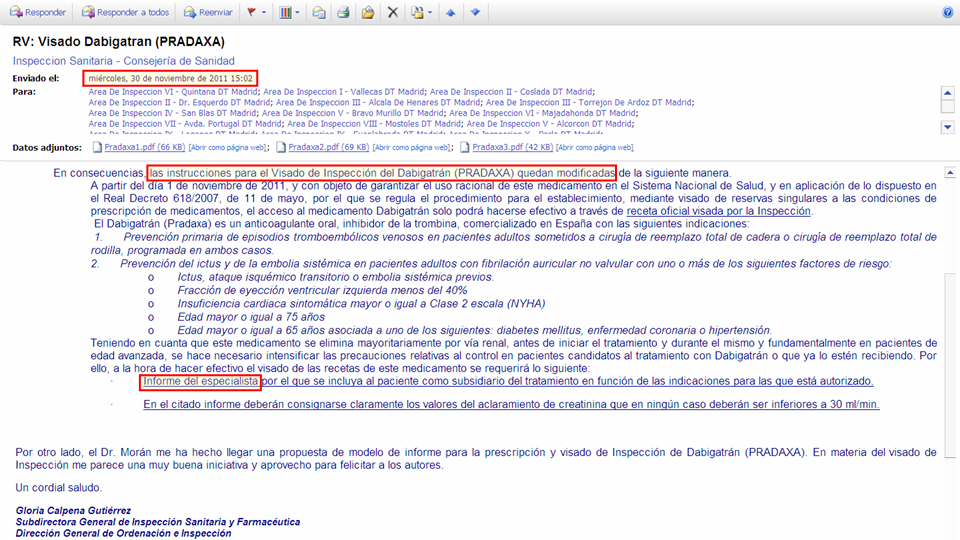Go to next message with down arrow
Viewport: 960px width, 540px height.
pos(475,12)
